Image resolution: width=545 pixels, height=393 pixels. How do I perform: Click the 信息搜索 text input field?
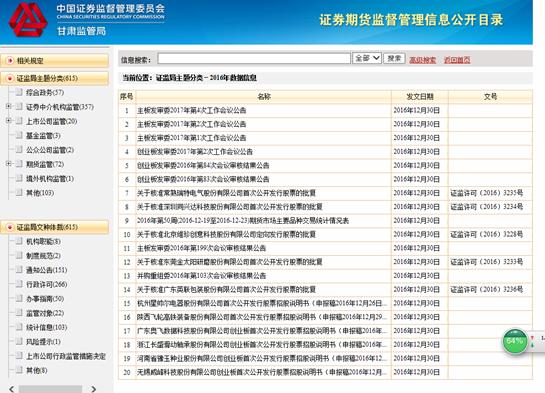pyautogui.click(x=254, y=58)
